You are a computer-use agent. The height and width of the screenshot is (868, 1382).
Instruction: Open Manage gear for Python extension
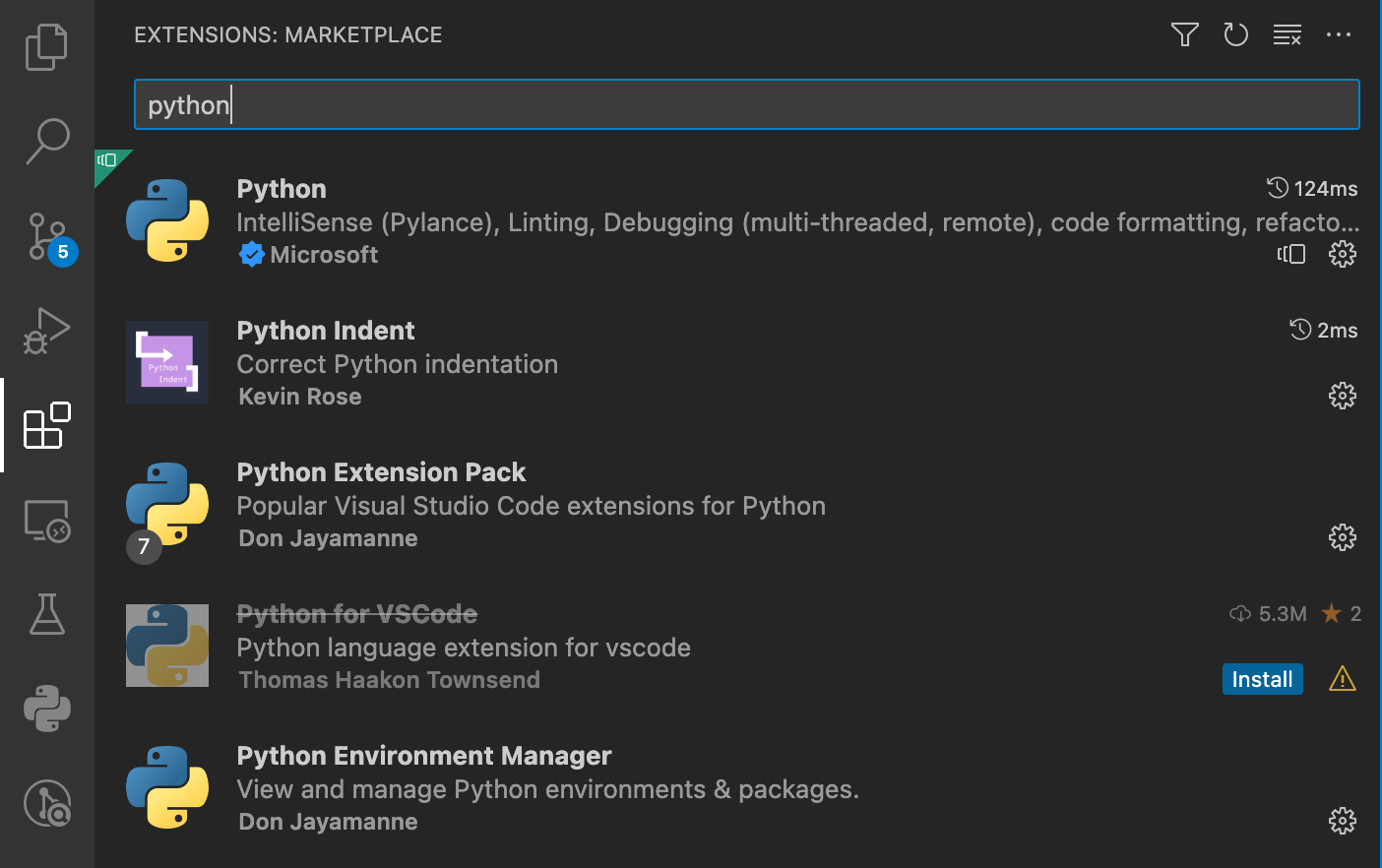point(1343,254)
